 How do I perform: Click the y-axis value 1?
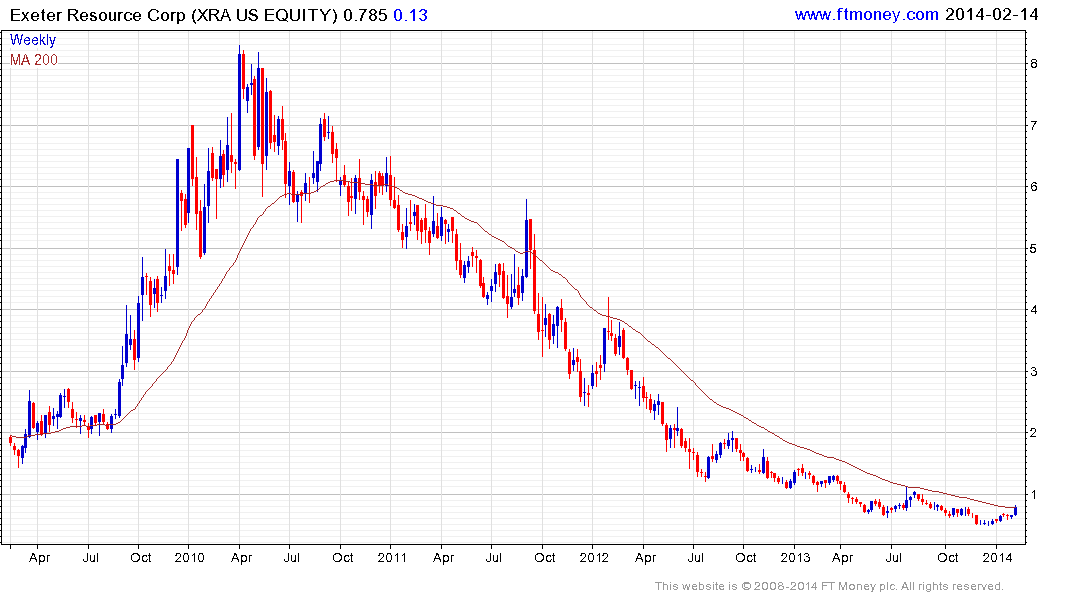click(x=1033, y=494)
